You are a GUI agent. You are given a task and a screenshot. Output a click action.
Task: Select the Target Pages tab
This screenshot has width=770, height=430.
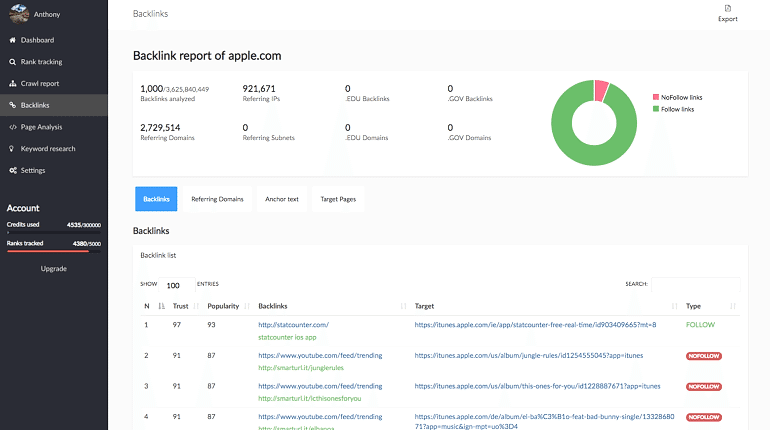point(337,199)
